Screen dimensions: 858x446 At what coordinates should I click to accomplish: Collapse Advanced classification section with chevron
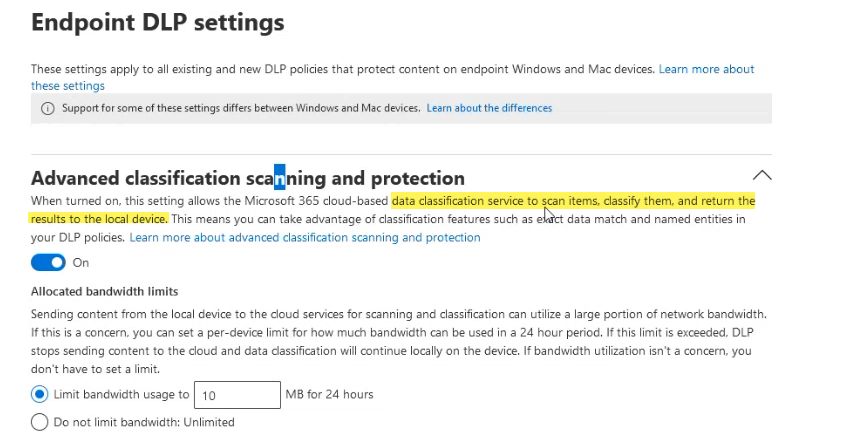(x=762, y=175)
